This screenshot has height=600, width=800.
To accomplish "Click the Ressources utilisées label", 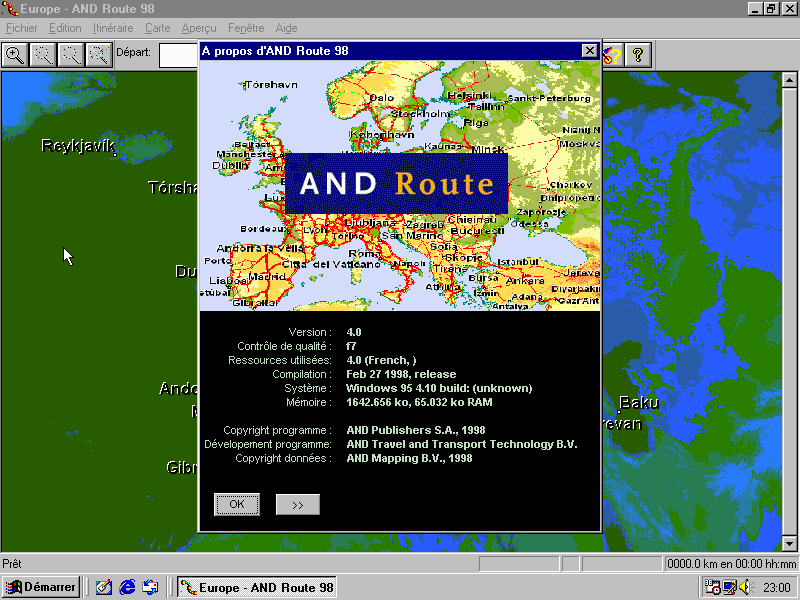I will pyautogui.click(x=280, y=360).
